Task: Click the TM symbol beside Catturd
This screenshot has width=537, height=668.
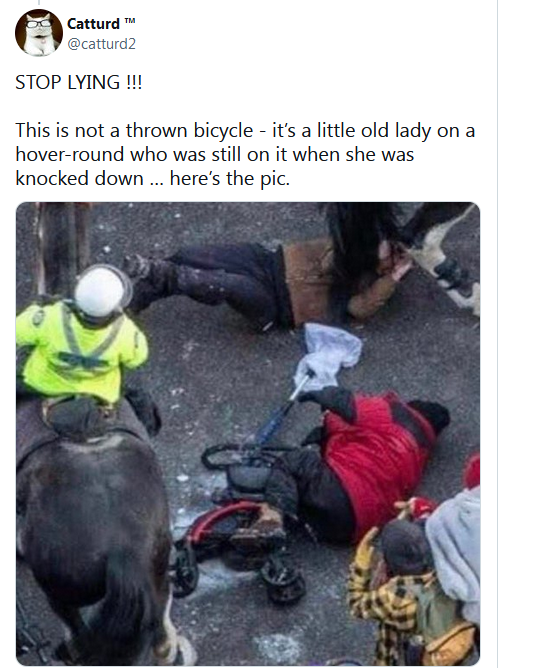Action: coord(130,20)
